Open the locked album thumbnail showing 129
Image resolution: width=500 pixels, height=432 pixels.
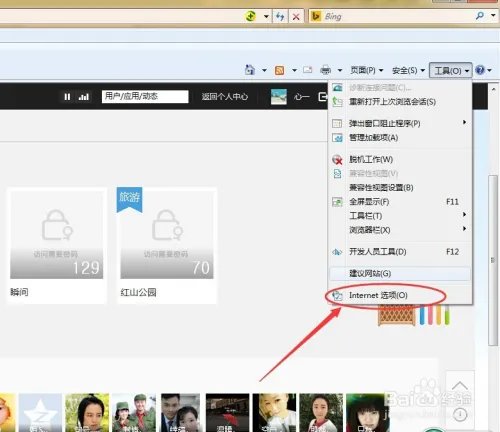pyautogui.click(x=57, y=235)
